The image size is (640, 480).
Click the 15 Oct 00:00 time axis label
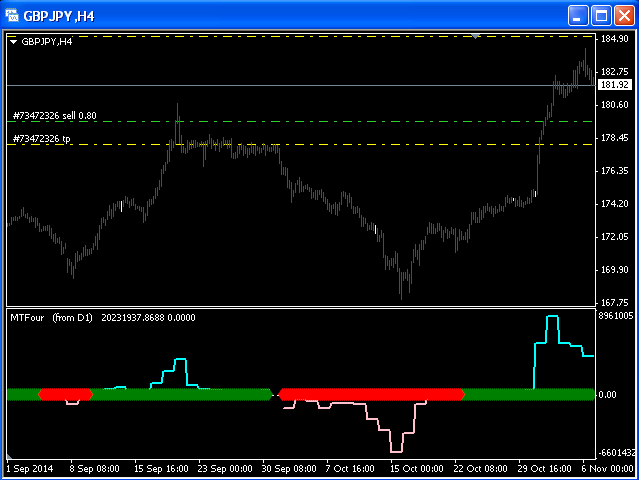pyautogui.click(x=416, y=468)
